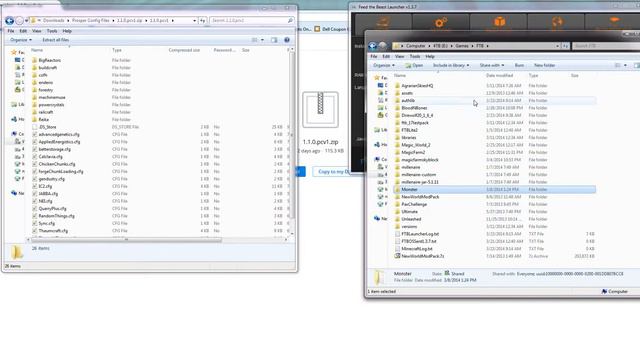This screenshot has height=360, width=640.
Task: Expand address bar history in zip window
Action: click(194, 20)
